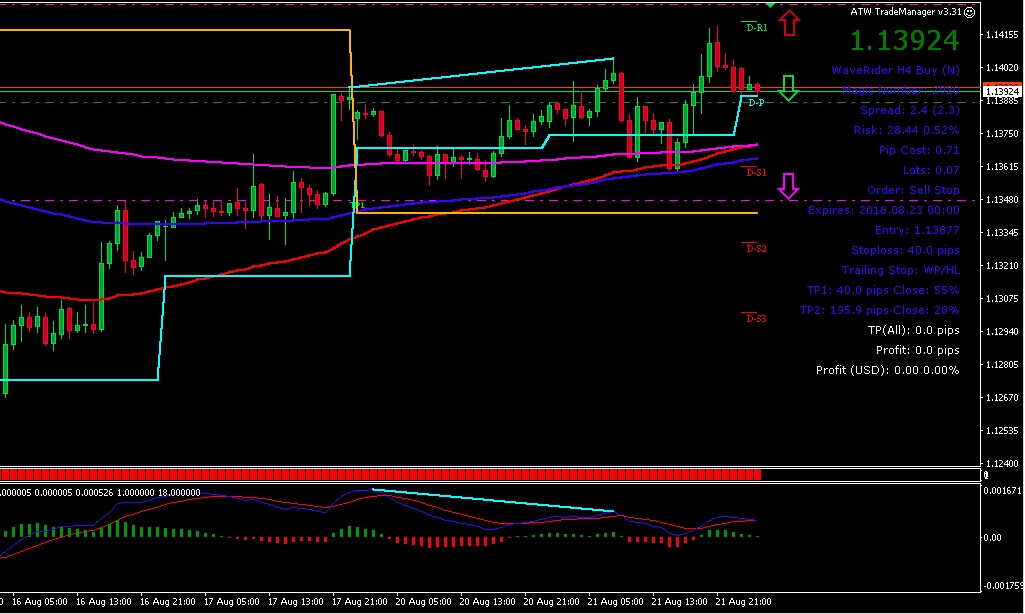
Task: Select the D-S2 pivot label
Action: [756, 248]
